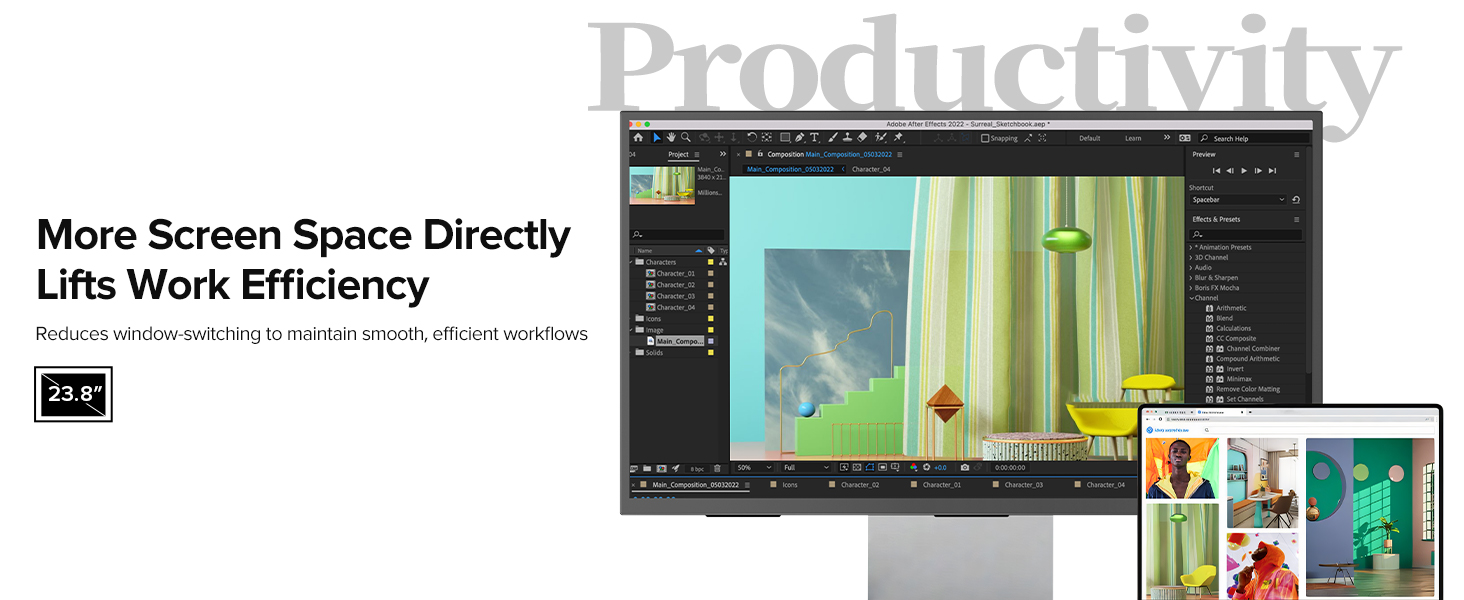The height and width of the screenshot is (600, 1464).
Task: Delete selected item with trash icon
Action: (717, 468)
